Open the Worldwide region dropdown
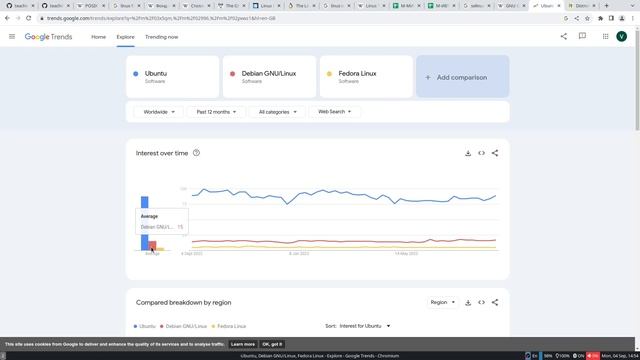Viewport: 640px width, 360px height. pyautogui.click(x=159, y=112)
